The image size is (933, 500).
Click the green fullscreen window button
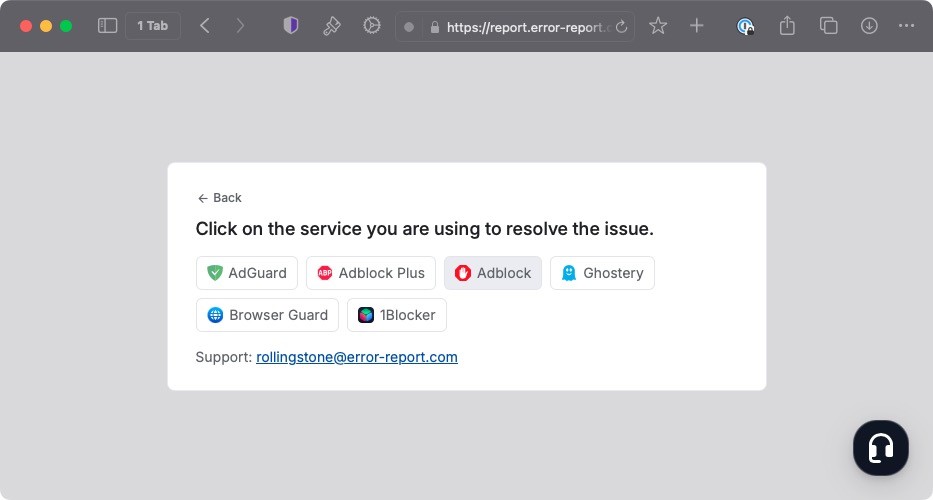tap(66, 26)
